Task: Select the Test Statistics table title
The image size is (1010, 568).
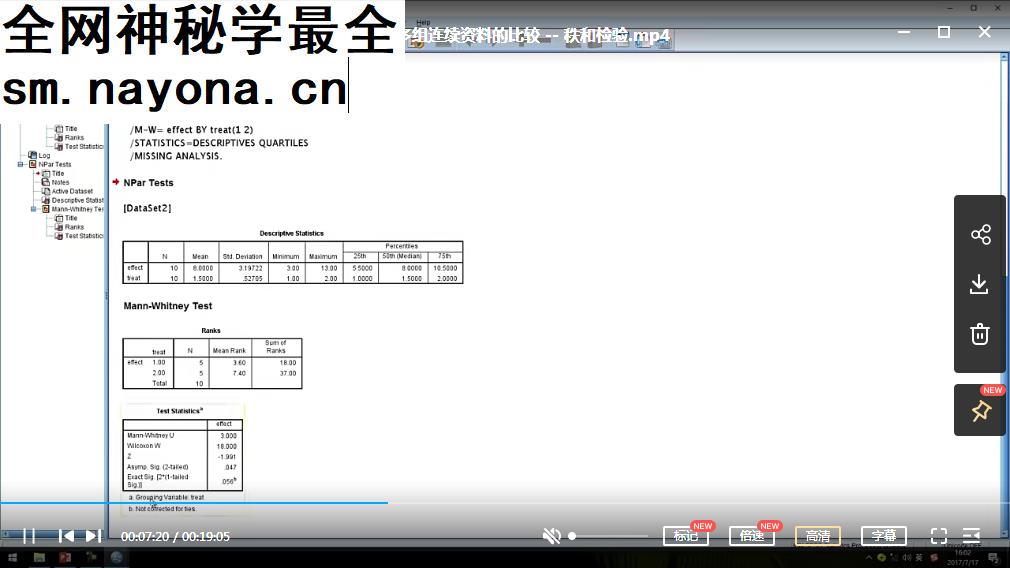Action: point(180,411)
